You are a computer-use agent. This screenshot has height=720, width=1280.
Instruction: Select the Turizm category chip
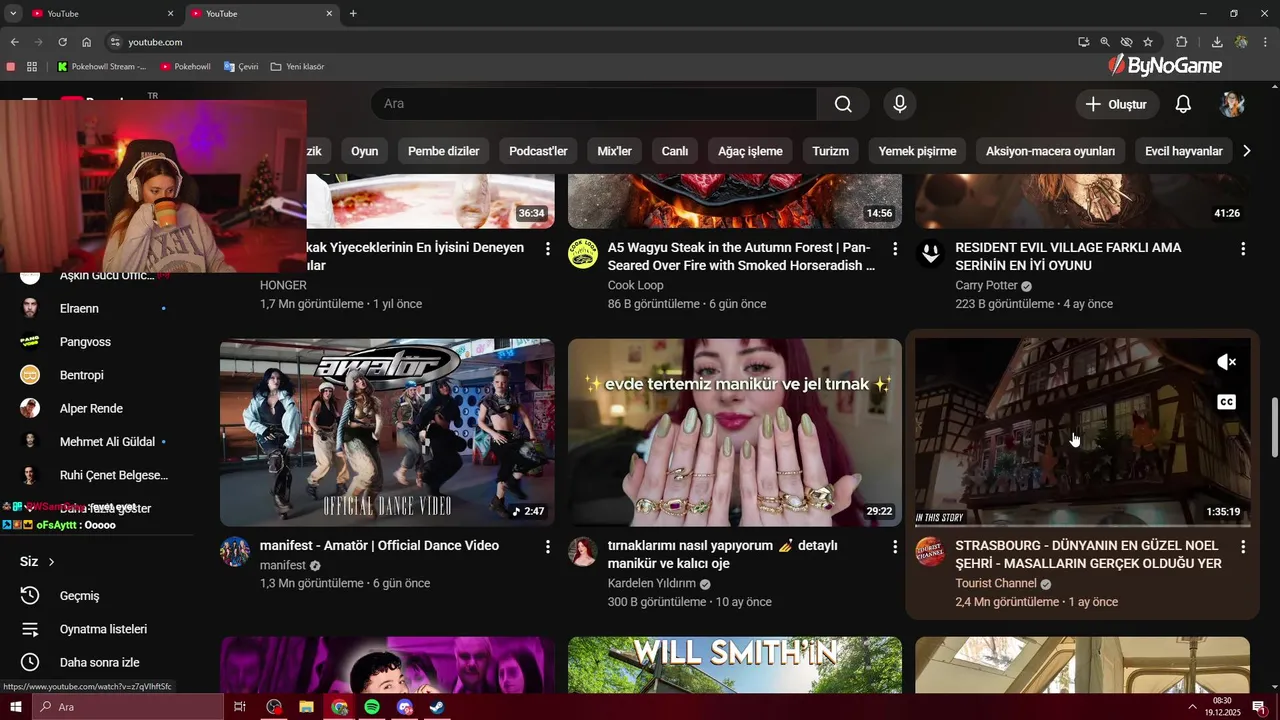830,151
